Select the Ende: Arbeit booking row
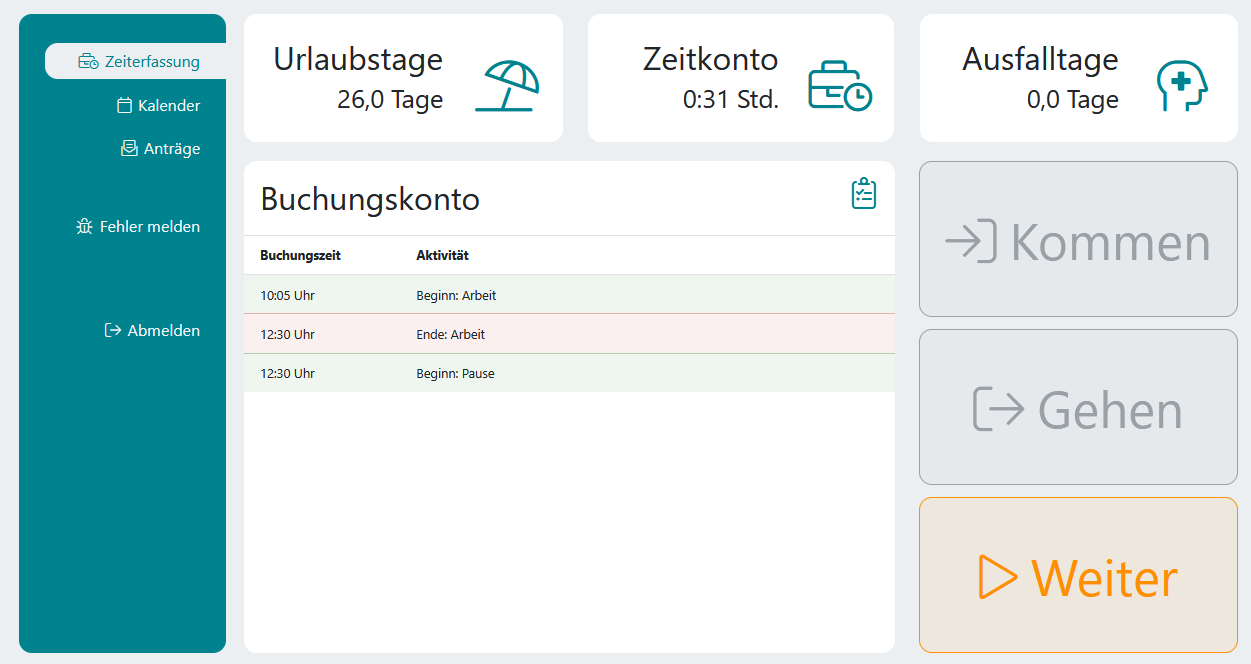 568,334
